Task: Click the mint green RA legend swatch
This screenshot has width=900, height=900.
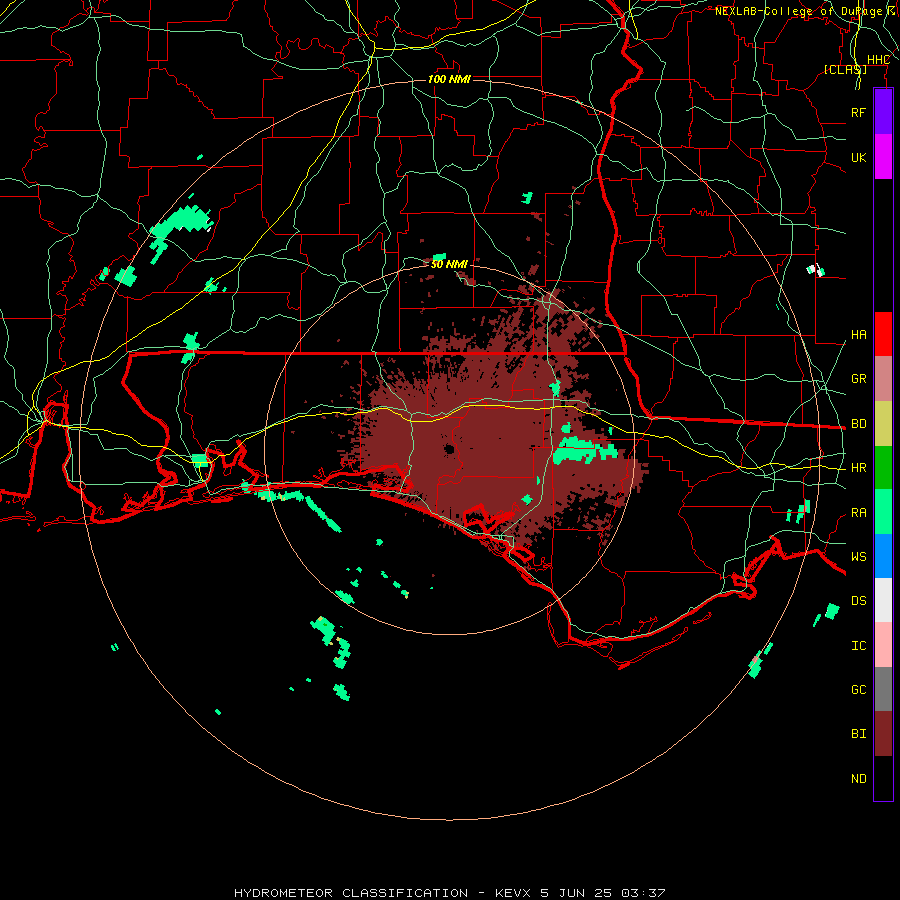Action: (883, 512)
